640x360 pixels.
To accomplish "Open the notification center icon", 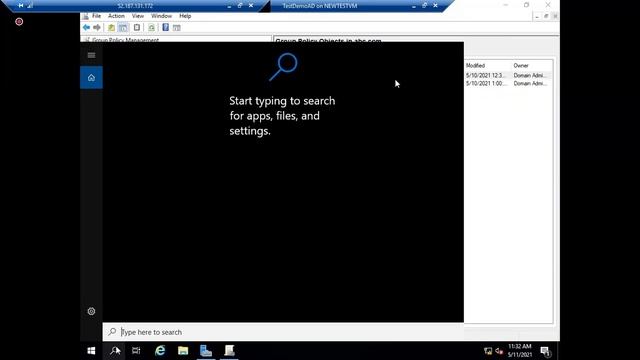I will click(x=545, y=351).
